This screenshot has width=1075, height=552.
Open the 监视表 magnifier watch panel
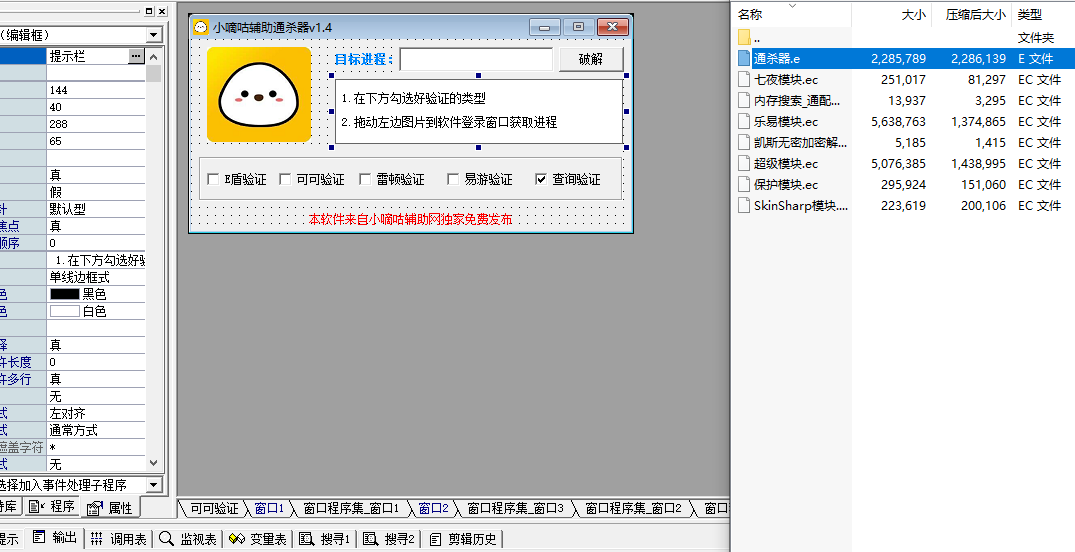166,538
